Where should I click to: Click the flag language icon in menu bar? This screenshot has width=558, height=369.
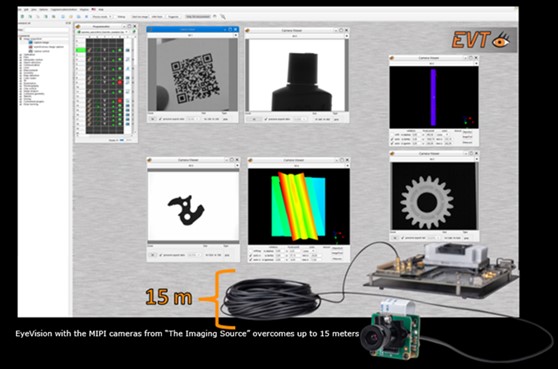[x=94, y=10]
